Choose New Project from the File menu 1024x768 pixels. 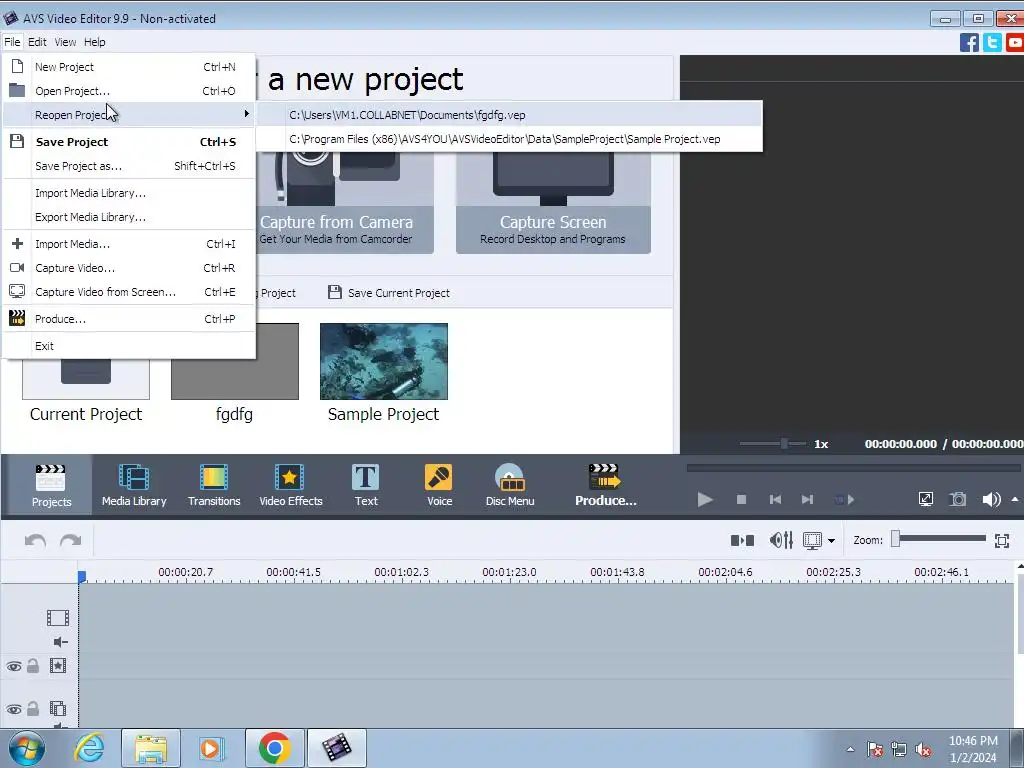click(129, 67)
